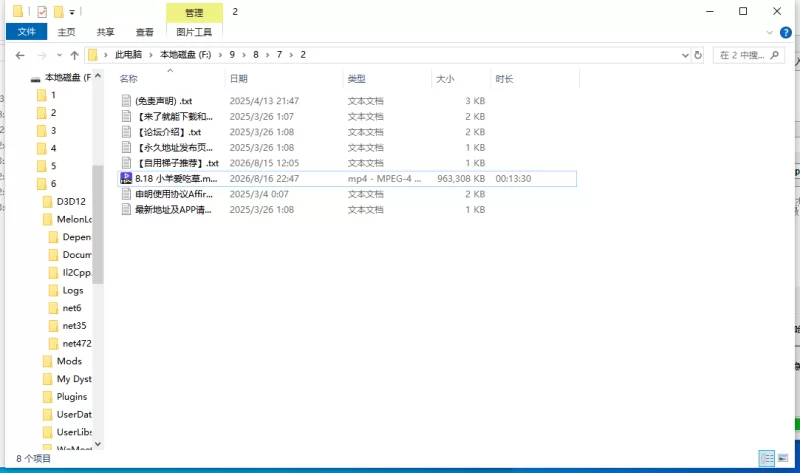The image size is (800, 473).
Task: Go up one folder level
Action: point(74,55)
